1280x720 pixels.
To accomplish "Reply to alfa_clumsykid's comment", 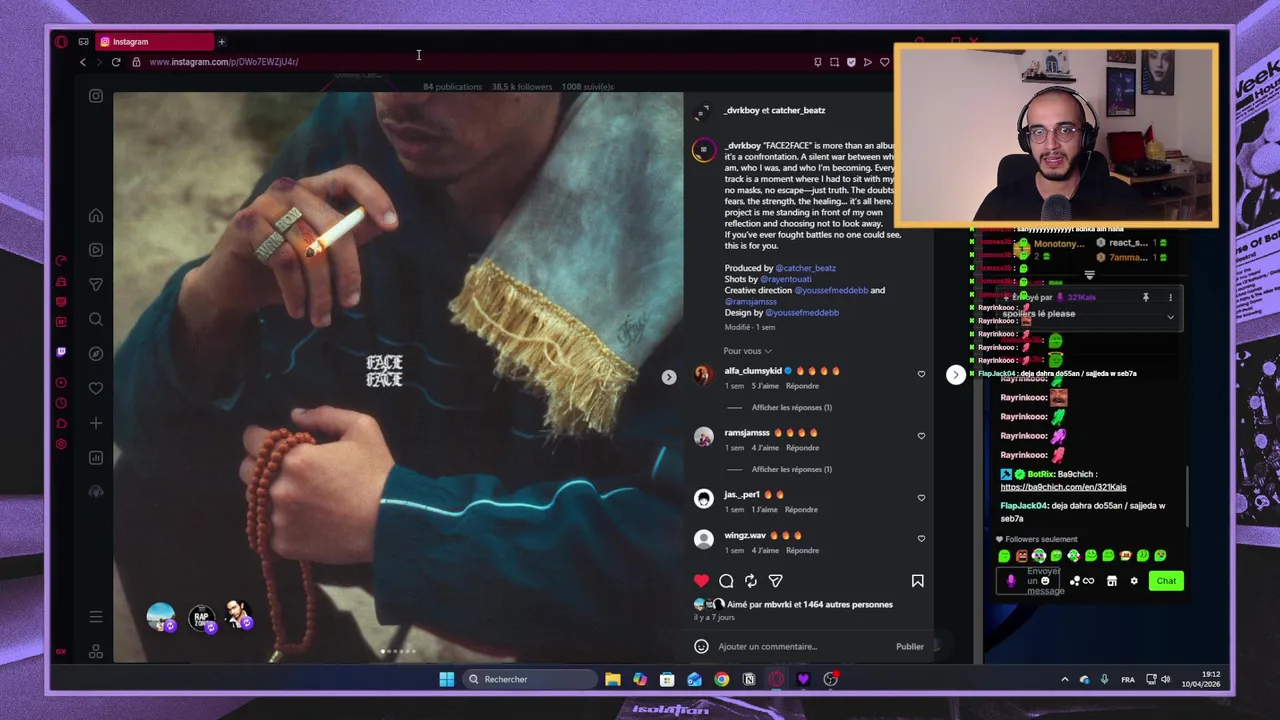I will tap(802, 386).
